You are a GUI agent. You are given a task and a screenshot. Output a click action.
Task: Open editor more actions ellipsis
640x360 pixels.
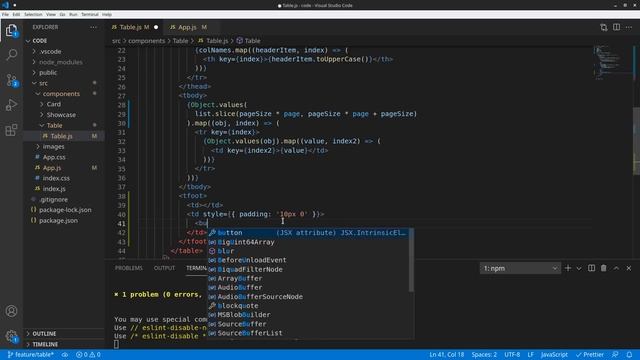click(629, 27)
